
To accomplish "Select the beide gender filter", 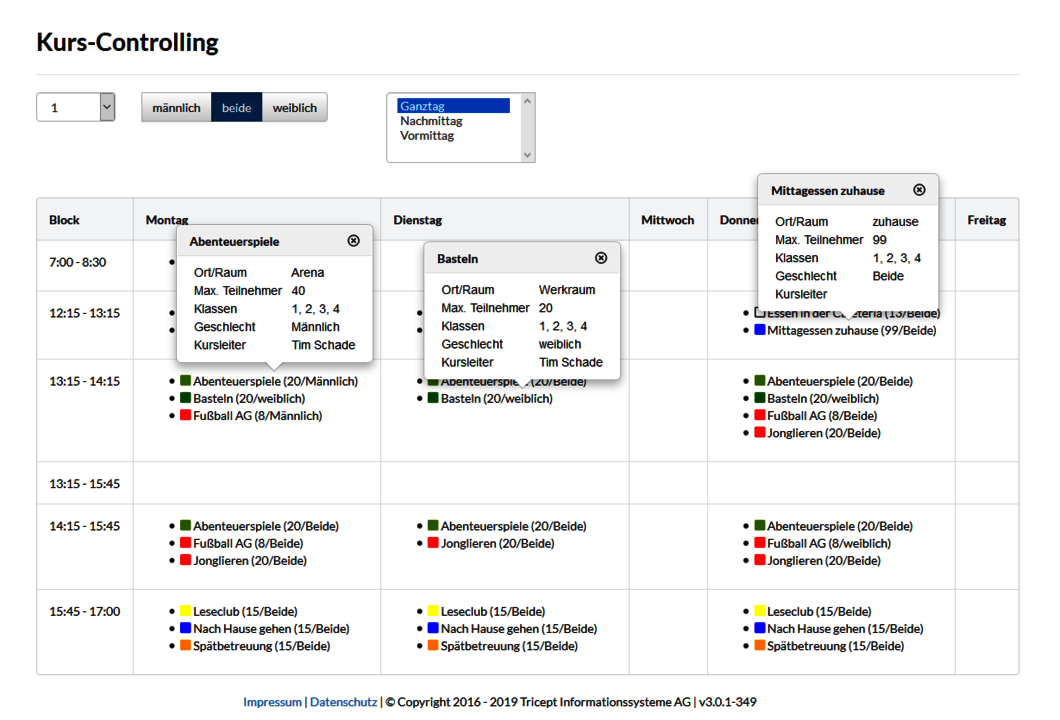I will [x=237, y=108].
